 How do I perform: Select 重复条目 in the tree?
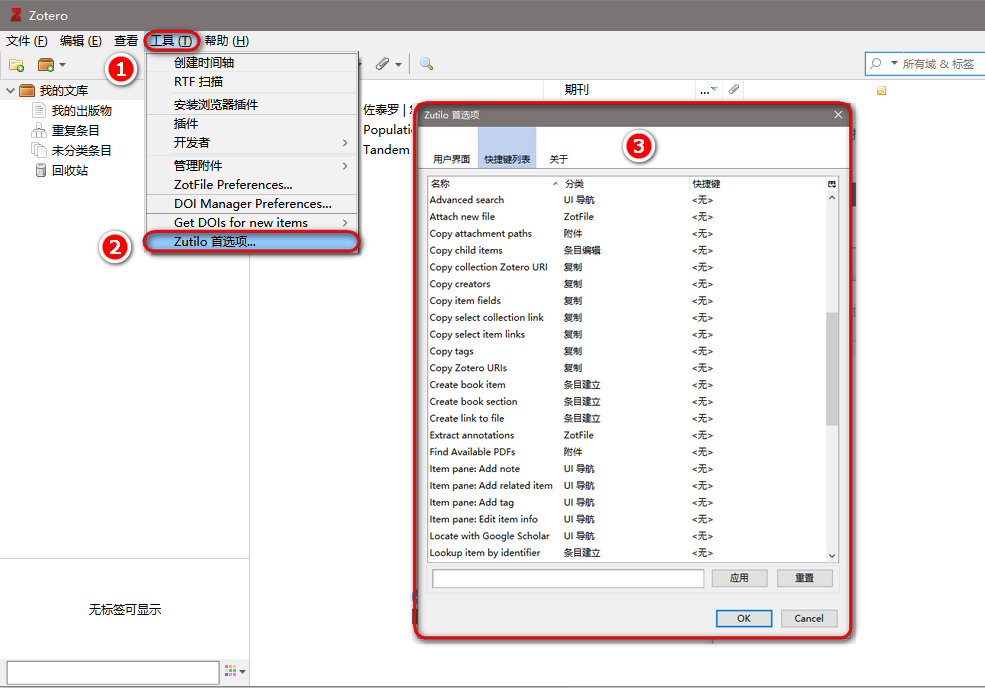click(75, 131)
